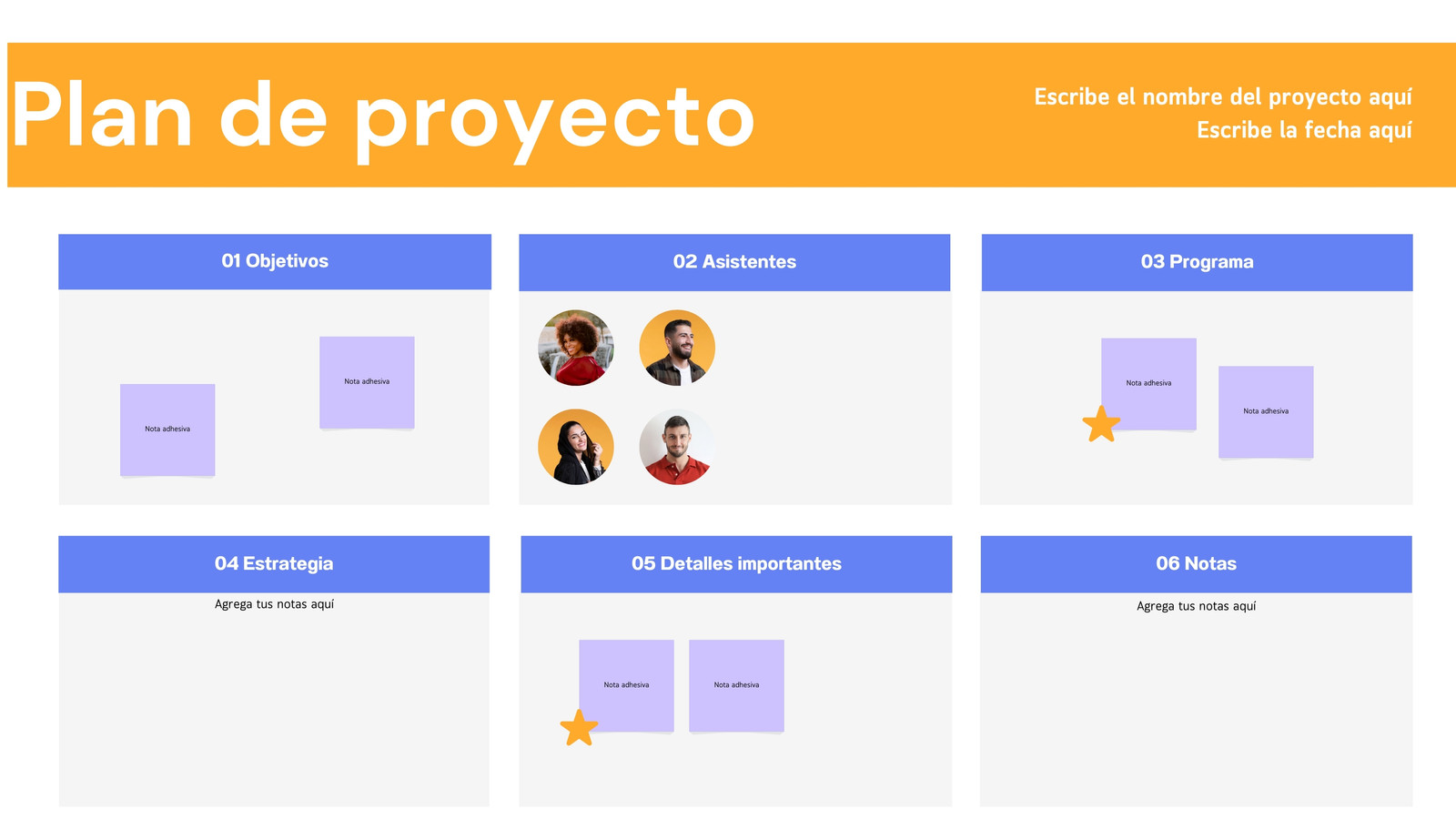Select the bearded man on the orange background
The width and height of the screenshot is (1456, 819).
coord(677,348)
